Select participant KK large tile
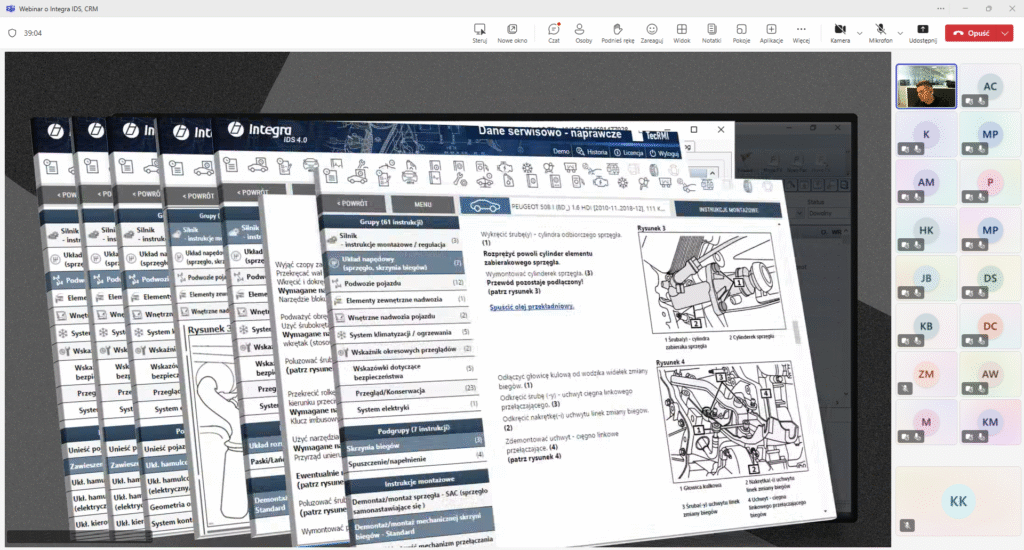 point(958,501)
